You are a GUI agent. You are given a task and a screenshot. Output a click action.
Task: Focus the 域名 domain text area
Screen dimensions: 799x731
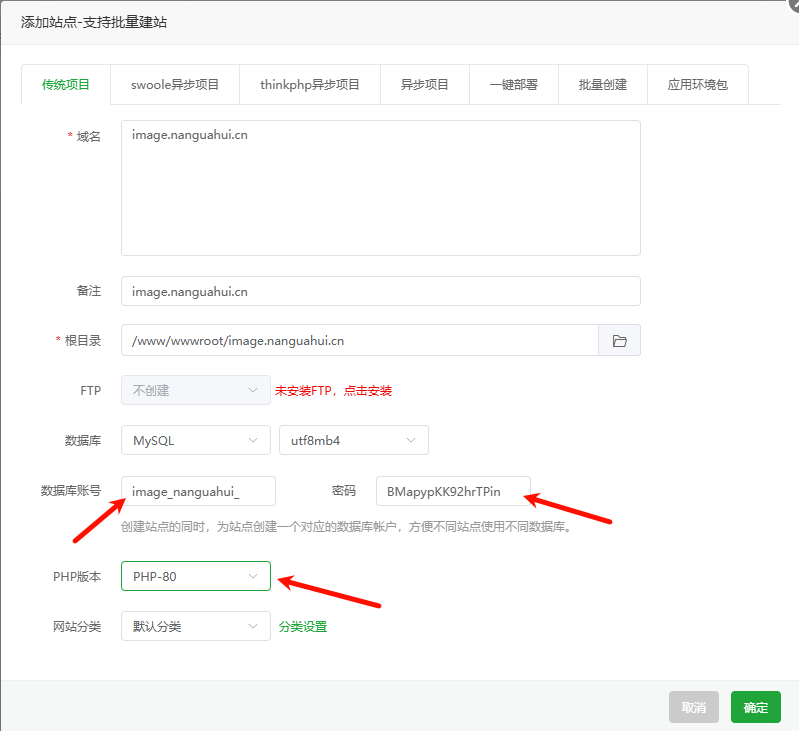click(x=380, y=188)
